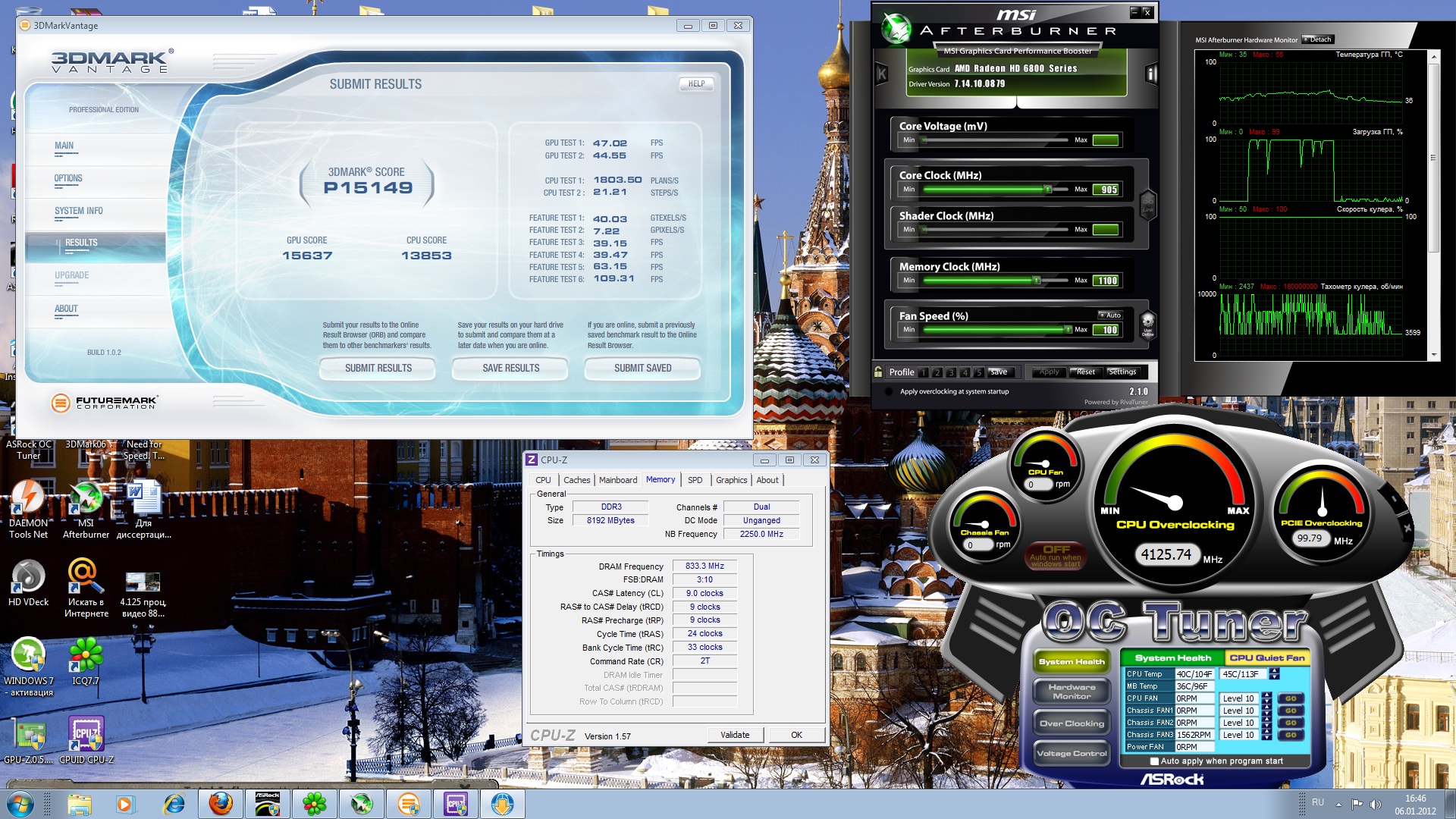Adjust Chassis FAN1 level stepper
This screenshot has height=819, width=1456.
click(x=1266, y=711)
